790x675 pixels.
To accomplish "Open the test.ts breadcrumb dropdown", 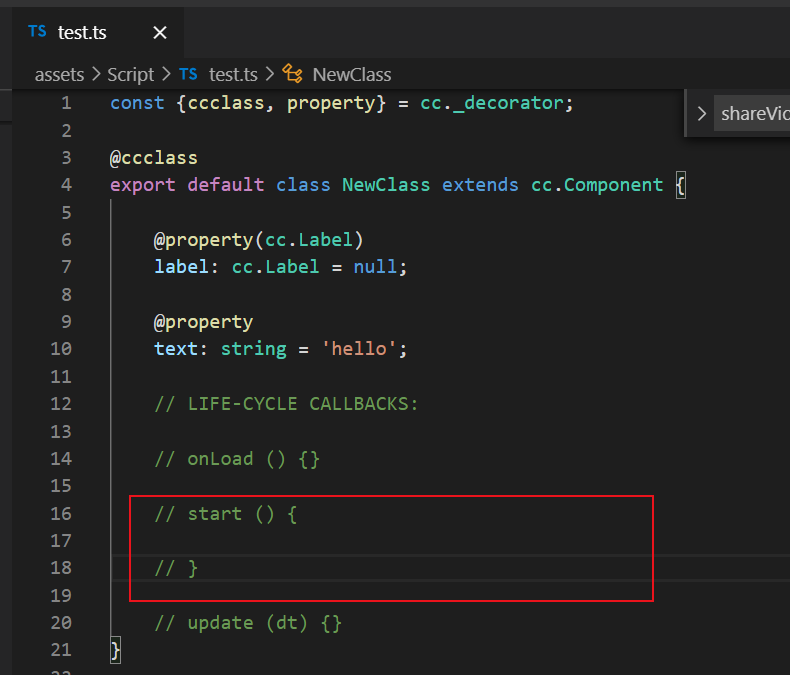I will click(x=233, y=75).
